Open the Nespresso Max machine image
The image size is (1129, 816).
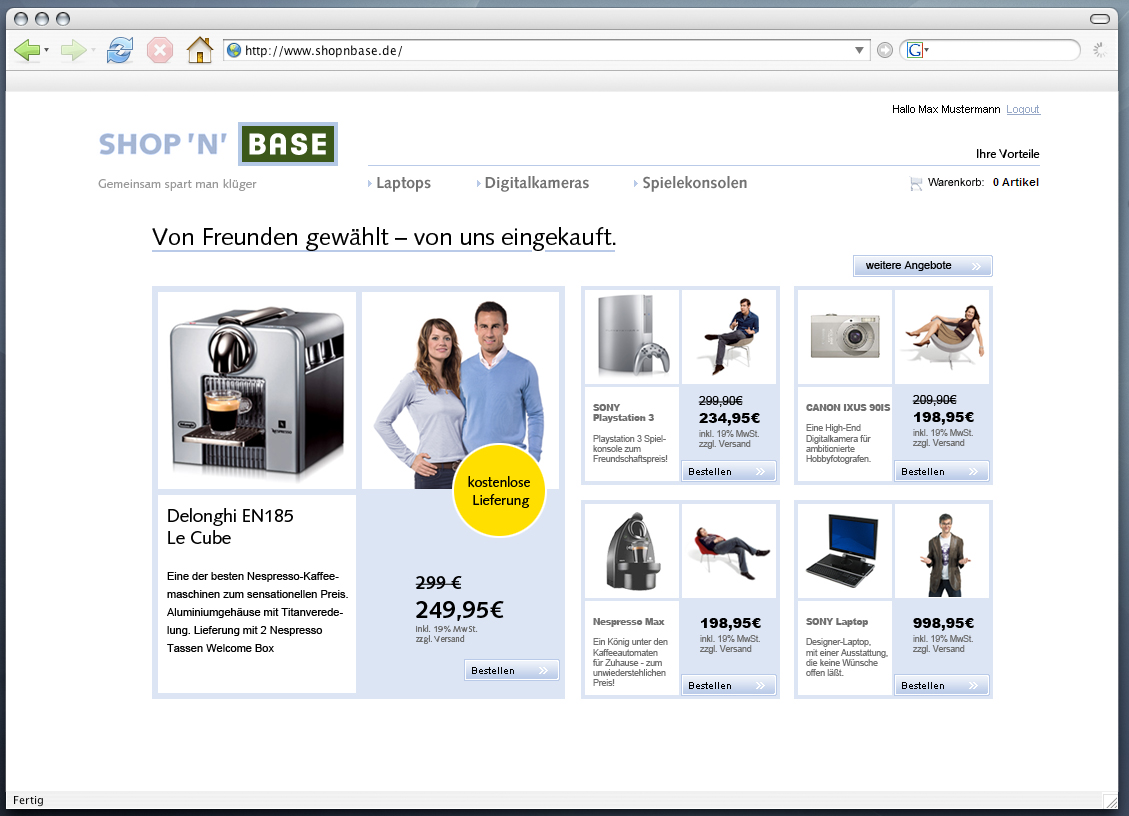tap(631, 551)
